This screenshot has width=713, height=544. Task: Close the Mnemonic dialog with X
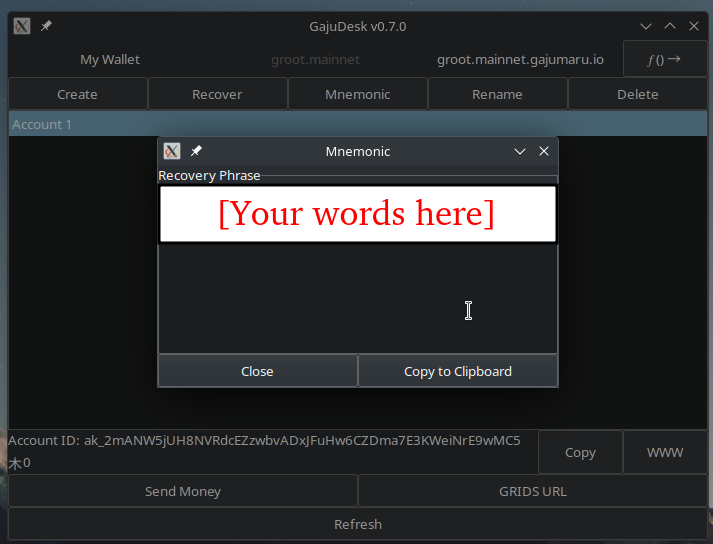[544, 151]
